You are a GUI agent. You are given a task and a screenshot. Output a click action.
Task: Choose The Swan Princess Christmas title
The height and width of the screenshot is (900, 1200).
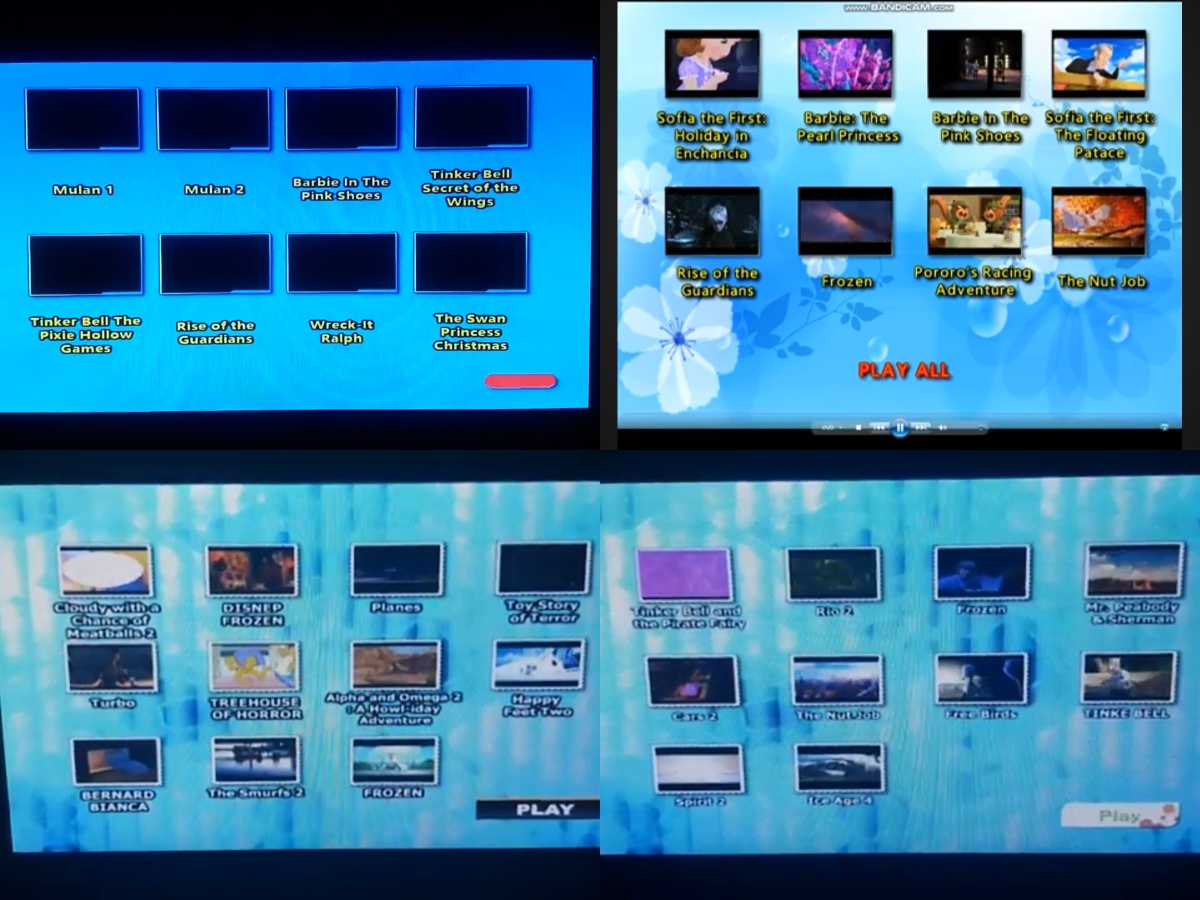tap(471, 264)
